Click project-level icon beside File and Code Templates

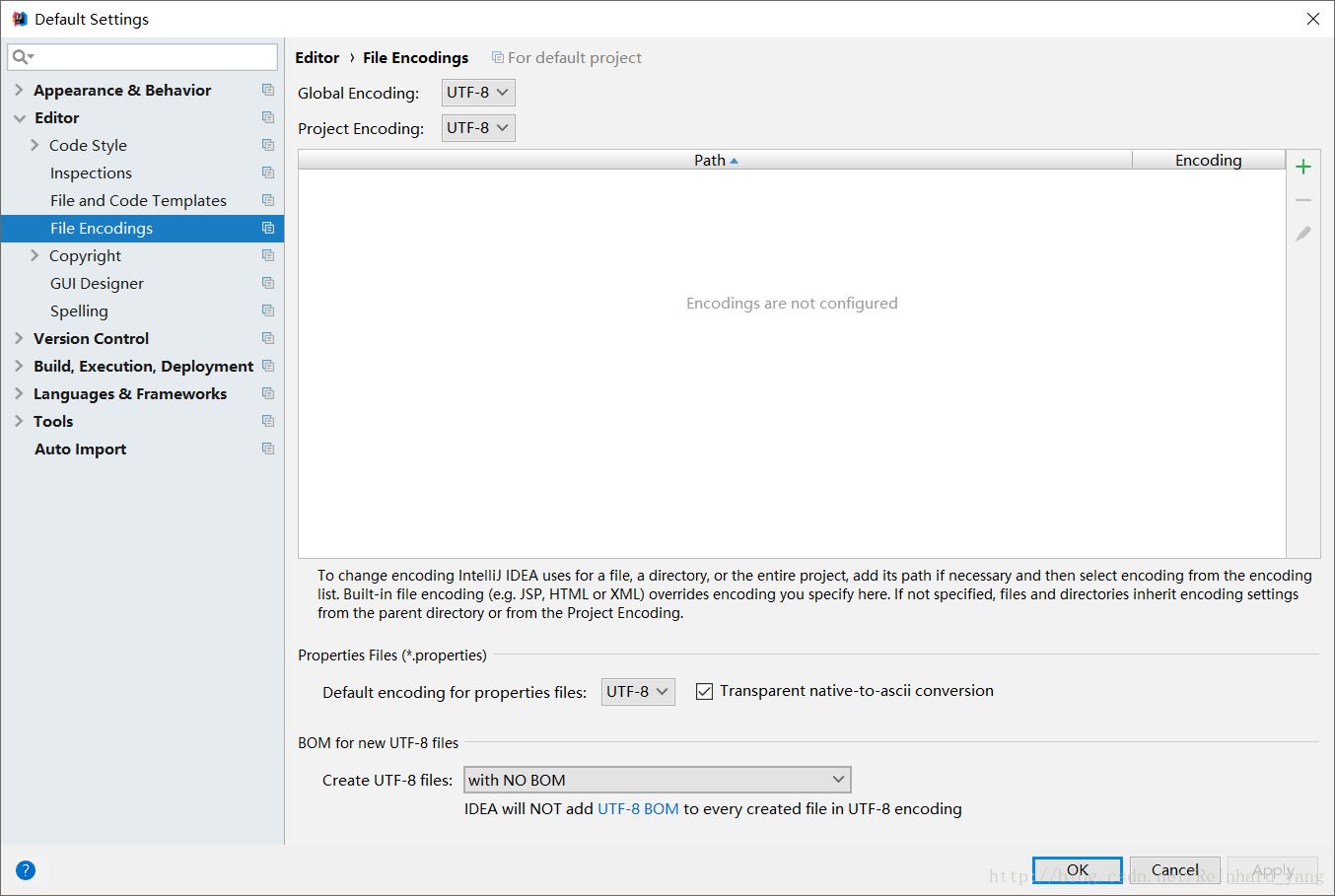(268, 200)
